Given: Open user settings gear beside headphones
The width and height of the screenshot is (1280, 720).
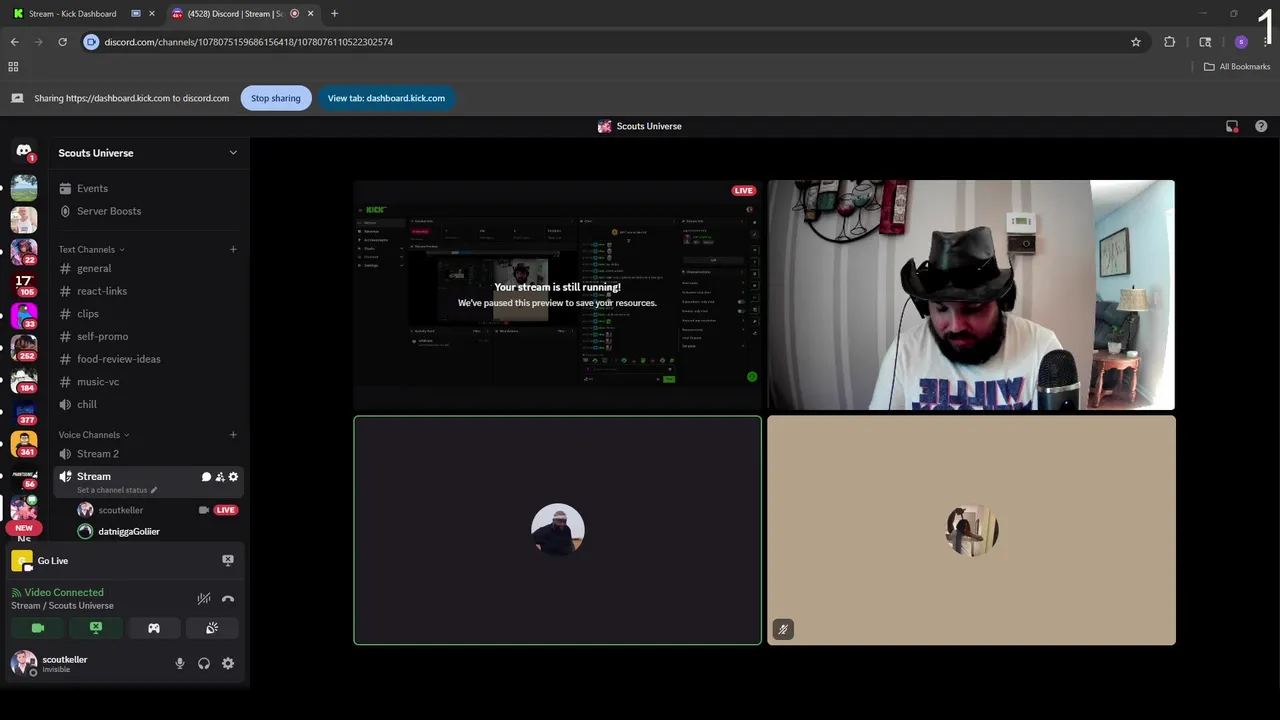Looking at the screenshot, I should [x=228, y=663].
